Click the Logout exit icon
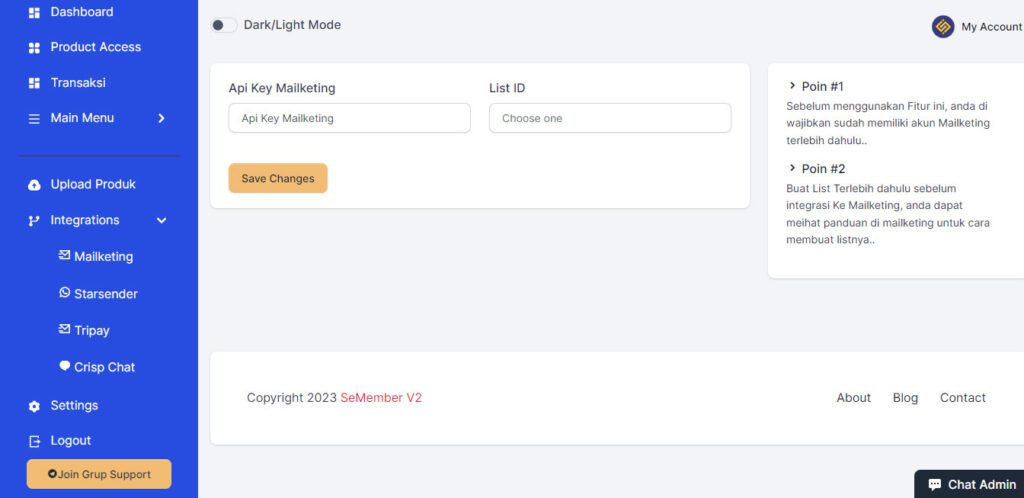Screen dimensions: 1024x498 tap(34, 441)
